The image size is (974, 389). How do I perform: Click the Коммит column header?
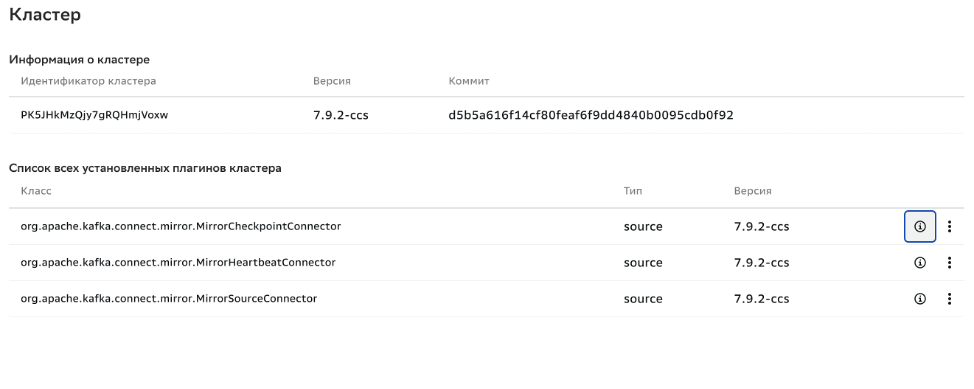pos(469,81)
